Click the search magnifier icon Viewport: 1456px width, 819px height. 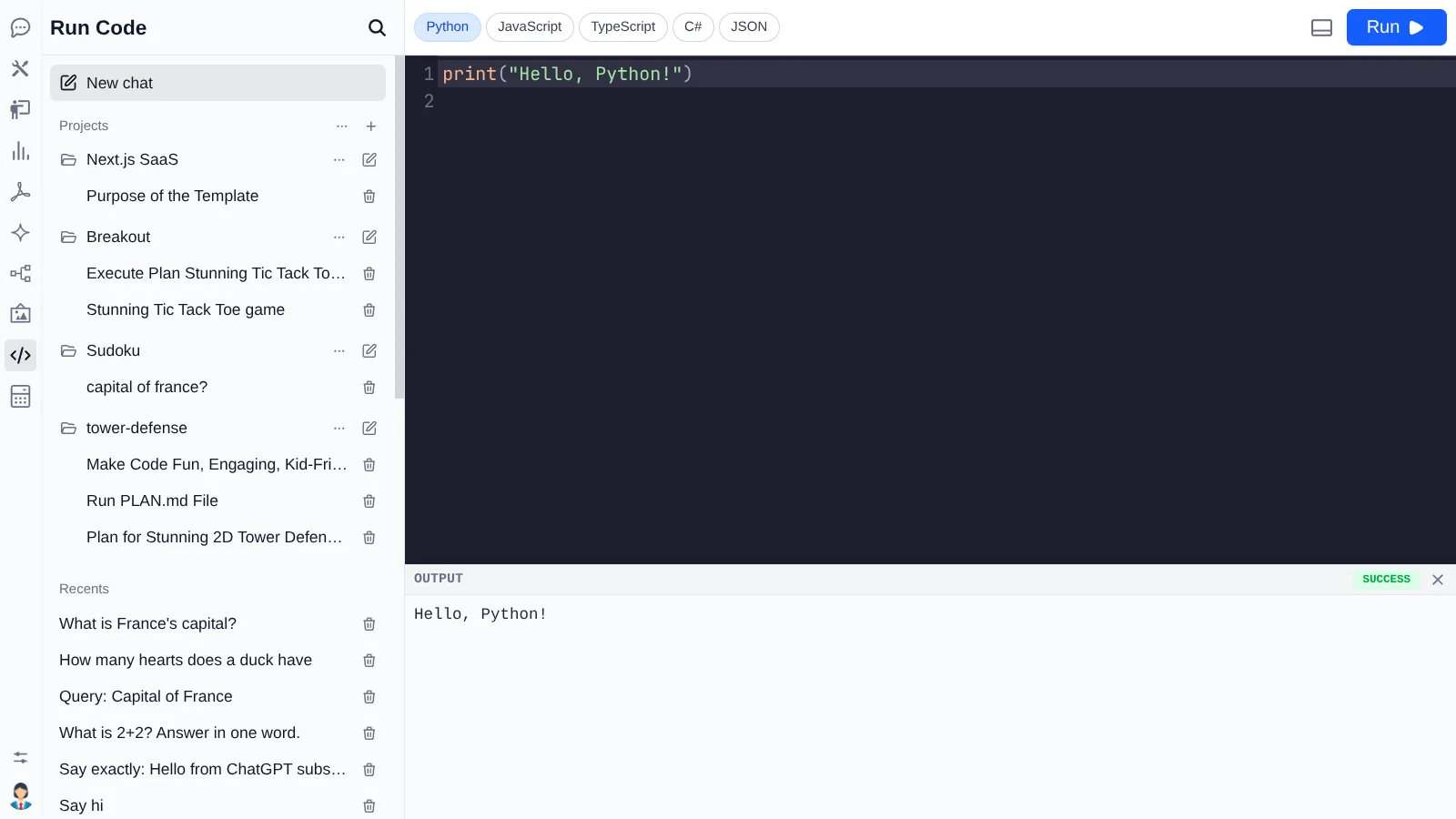(377, 27)
